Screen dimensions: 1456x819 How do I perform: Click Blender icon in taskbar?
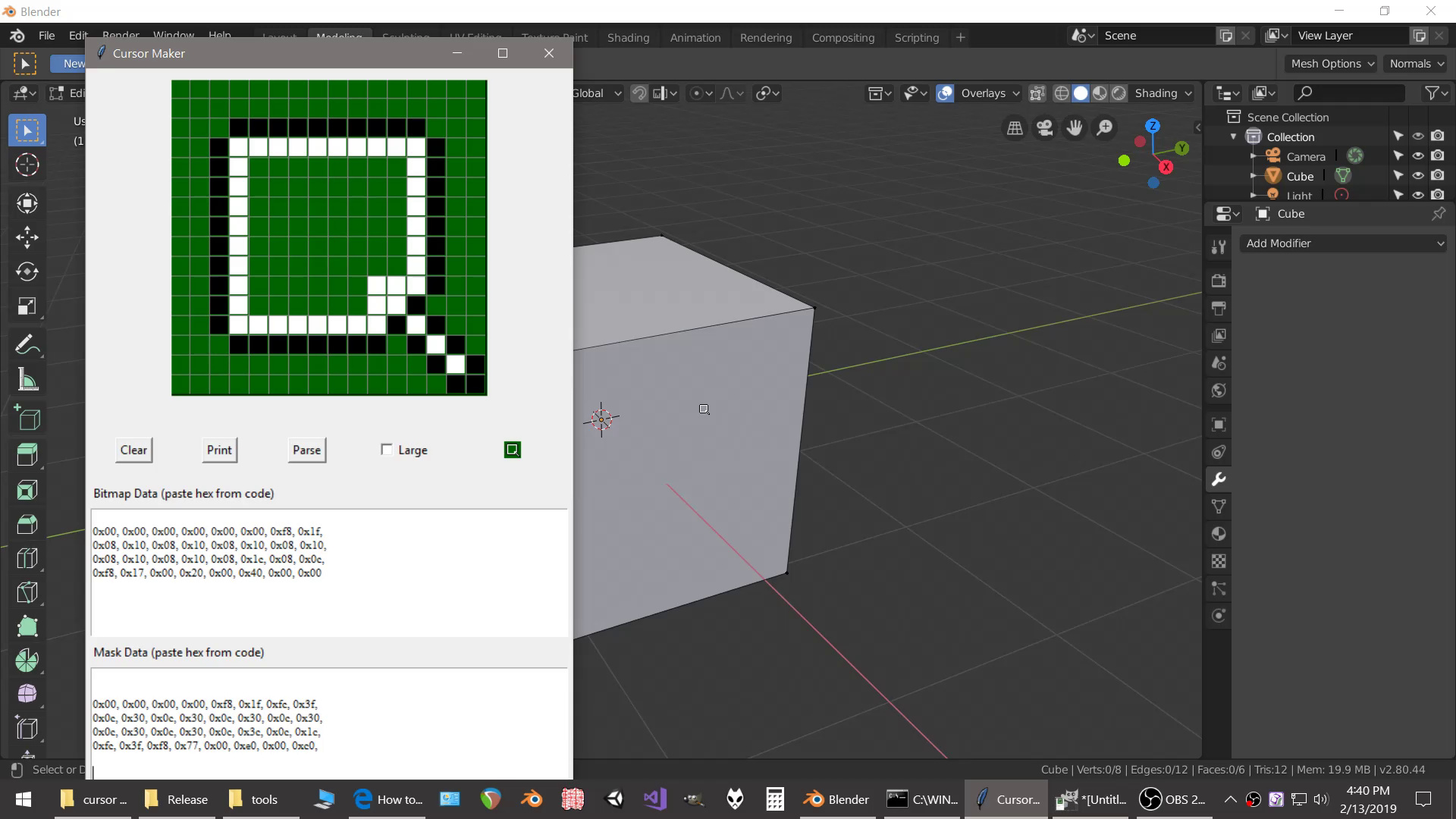[814, 799]
